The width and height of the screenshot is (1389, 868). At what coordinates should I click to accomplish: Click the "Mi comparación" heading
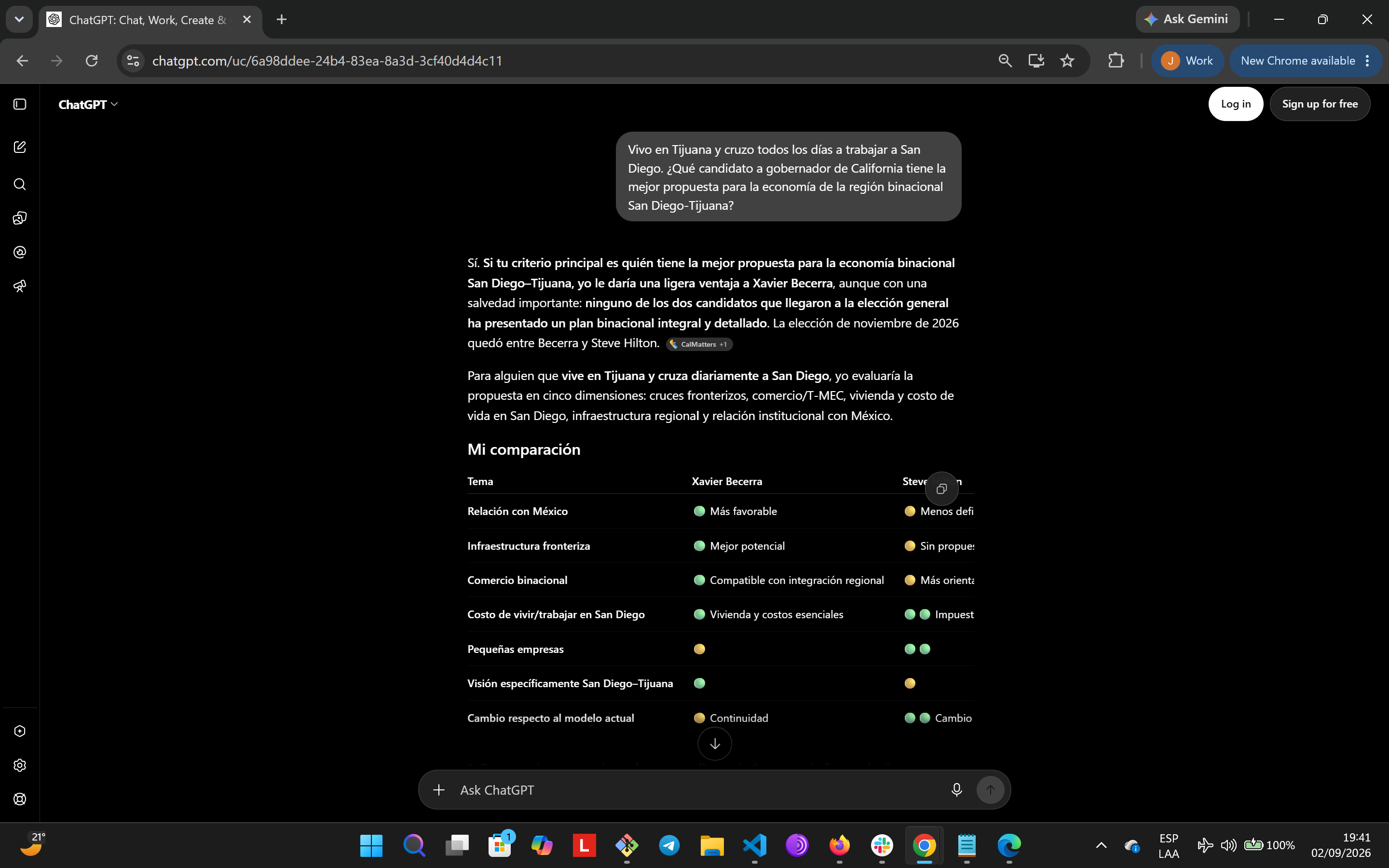tap(523, 449)
